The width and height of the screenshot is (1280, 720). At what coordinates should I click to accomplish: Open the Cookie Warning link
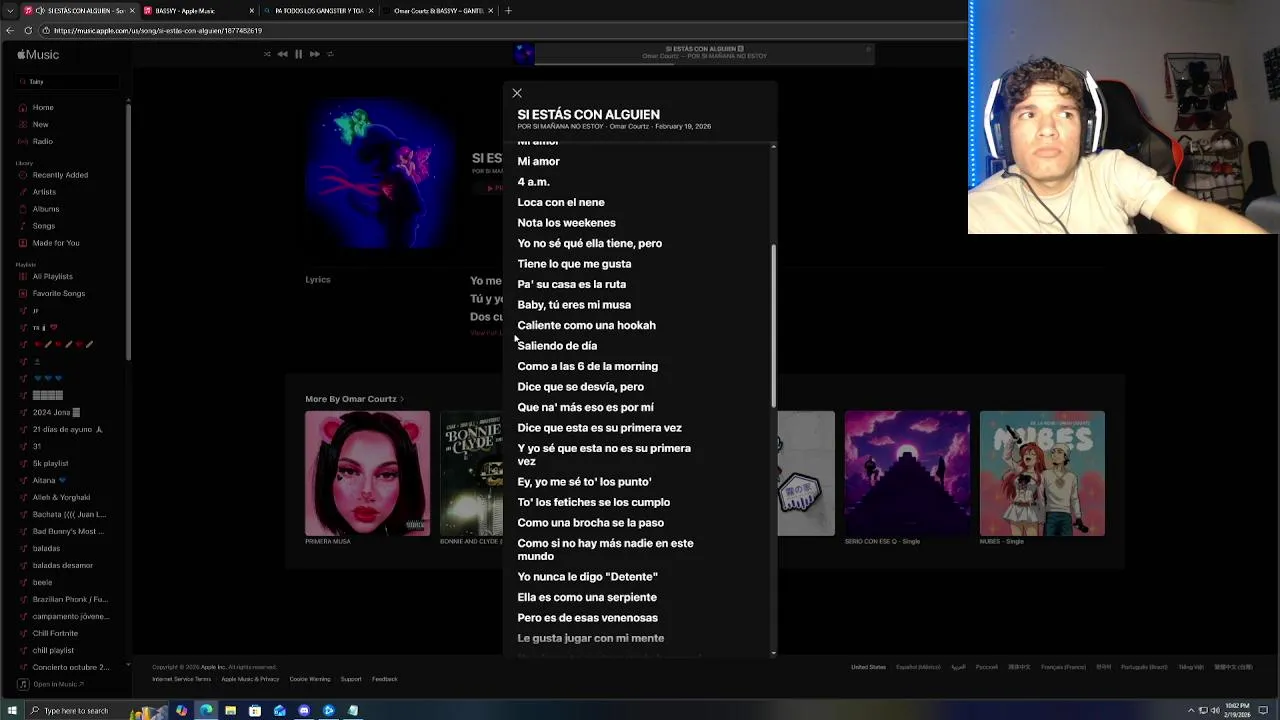[309, 679]
